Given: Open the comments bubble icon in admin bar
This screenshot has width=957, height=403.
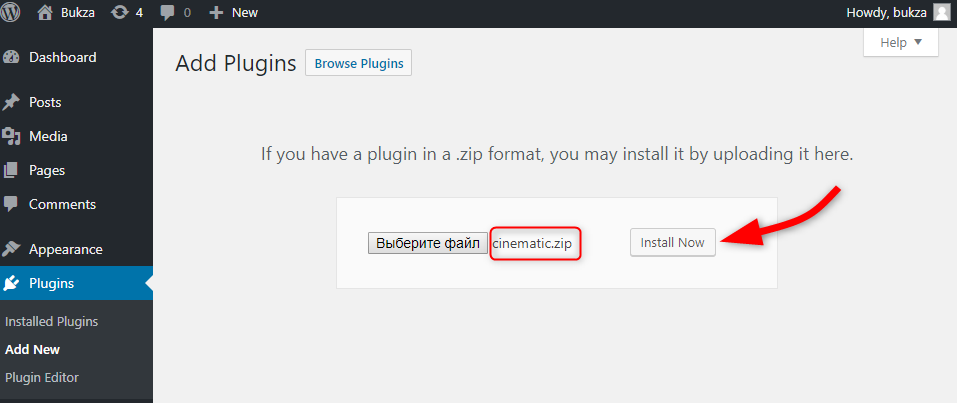Looking at the screenshot, I should click(167, 12).
